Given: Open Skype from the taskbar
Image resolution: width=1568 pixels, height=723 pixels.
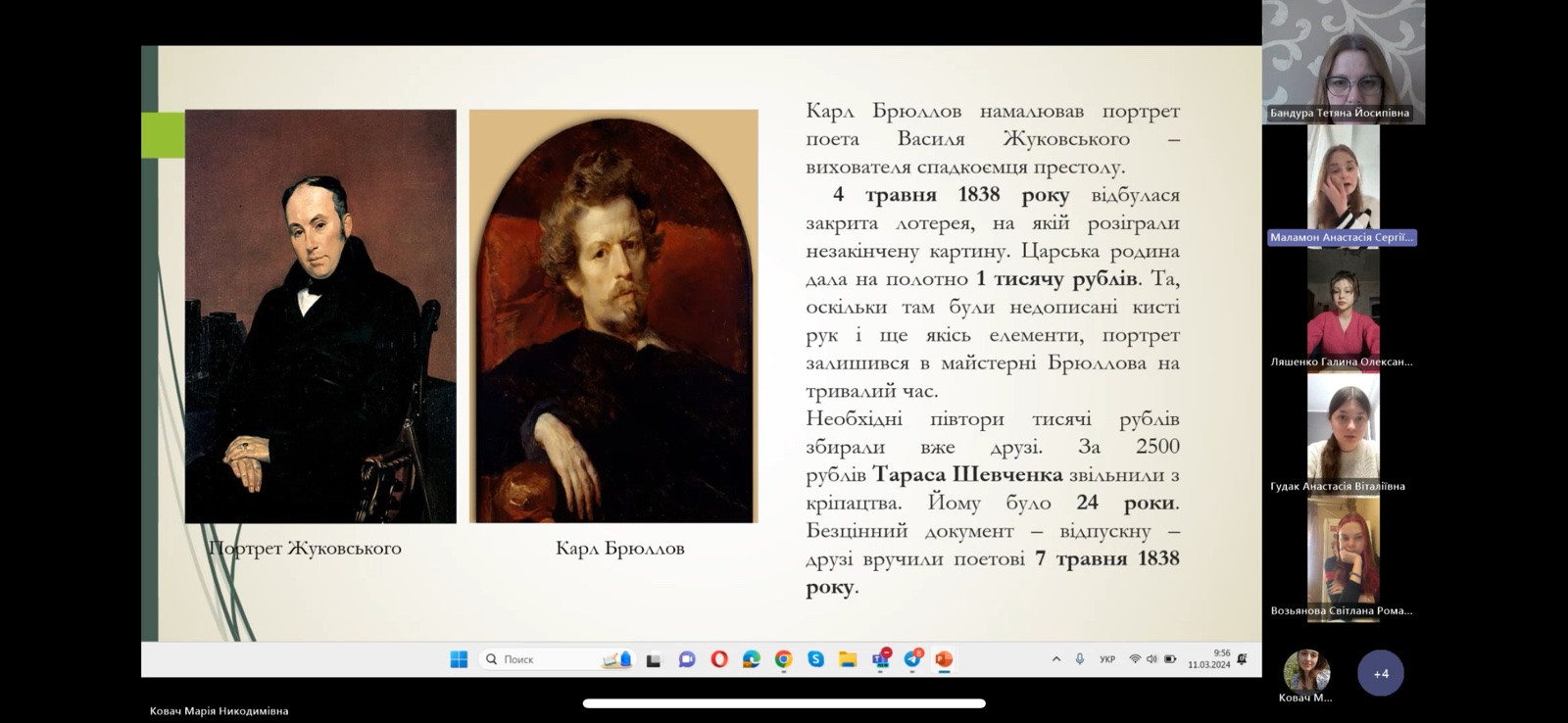Looking at the screenshot, I should click(815, 659).
